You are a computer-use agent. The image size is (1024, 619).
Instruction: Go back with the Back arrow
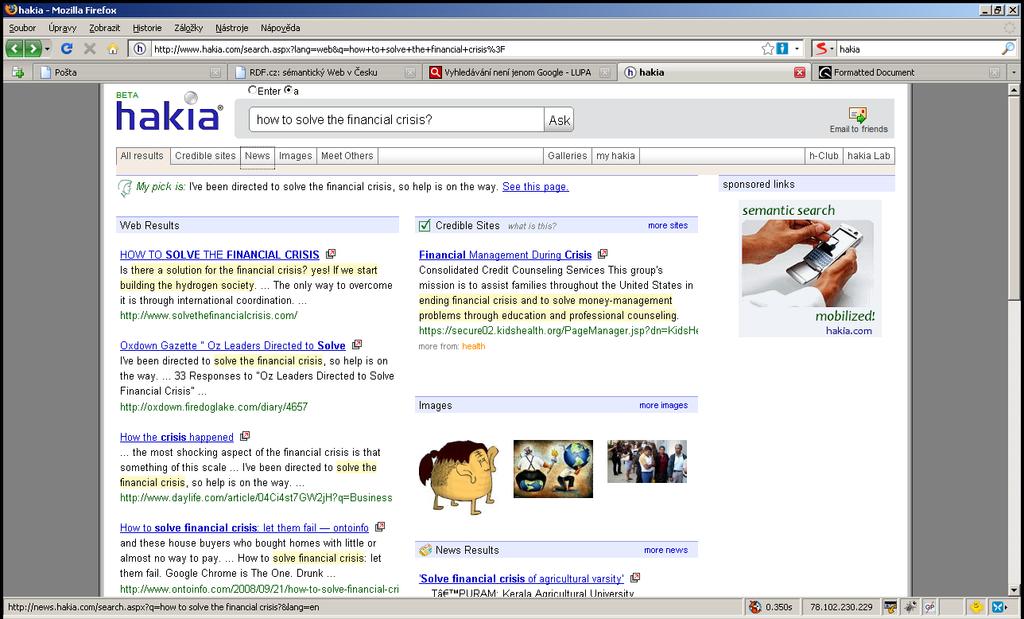[x=14, y=48]
